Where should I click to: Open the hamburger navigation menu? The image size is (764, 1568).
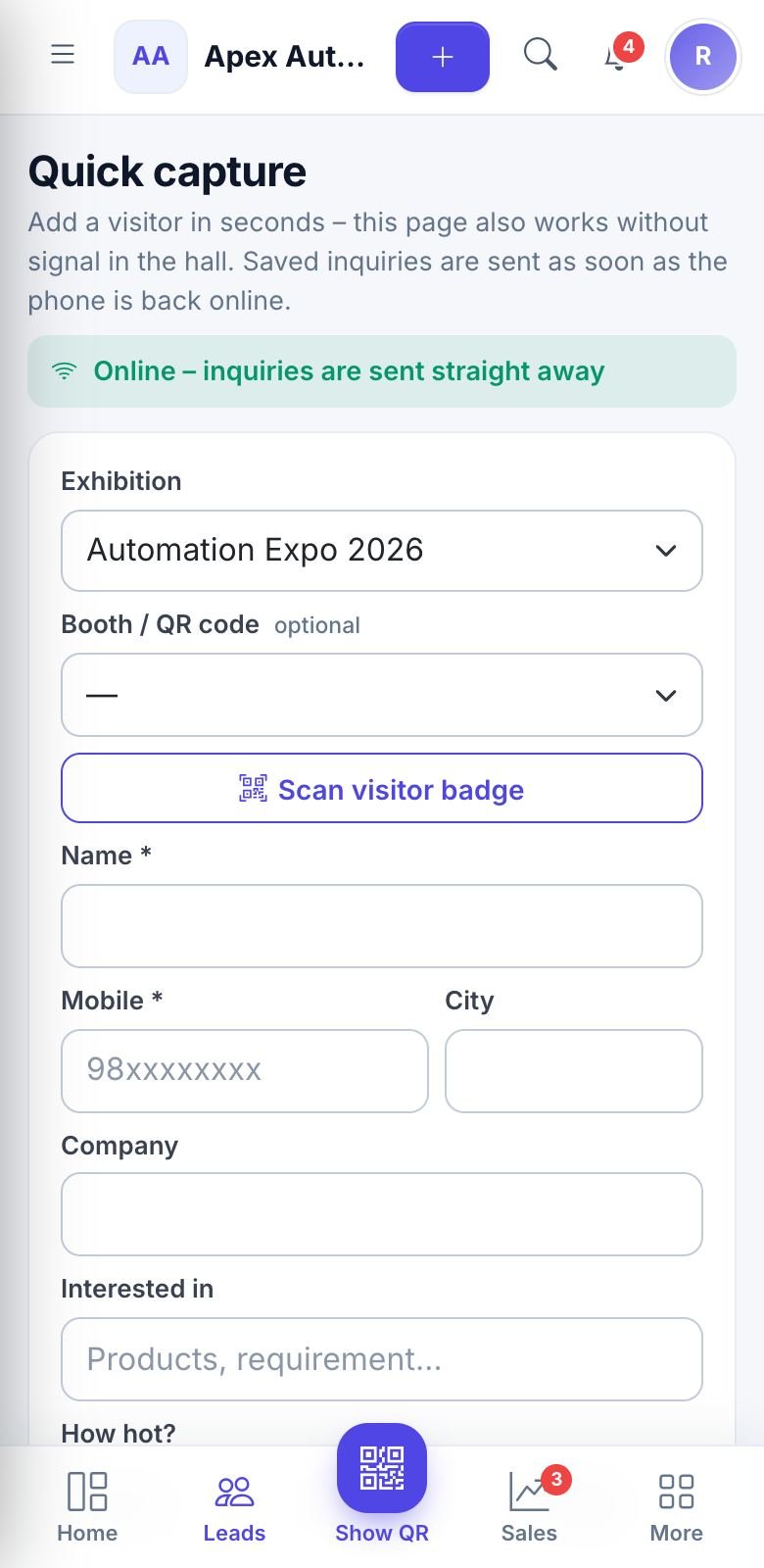[63, 55]
